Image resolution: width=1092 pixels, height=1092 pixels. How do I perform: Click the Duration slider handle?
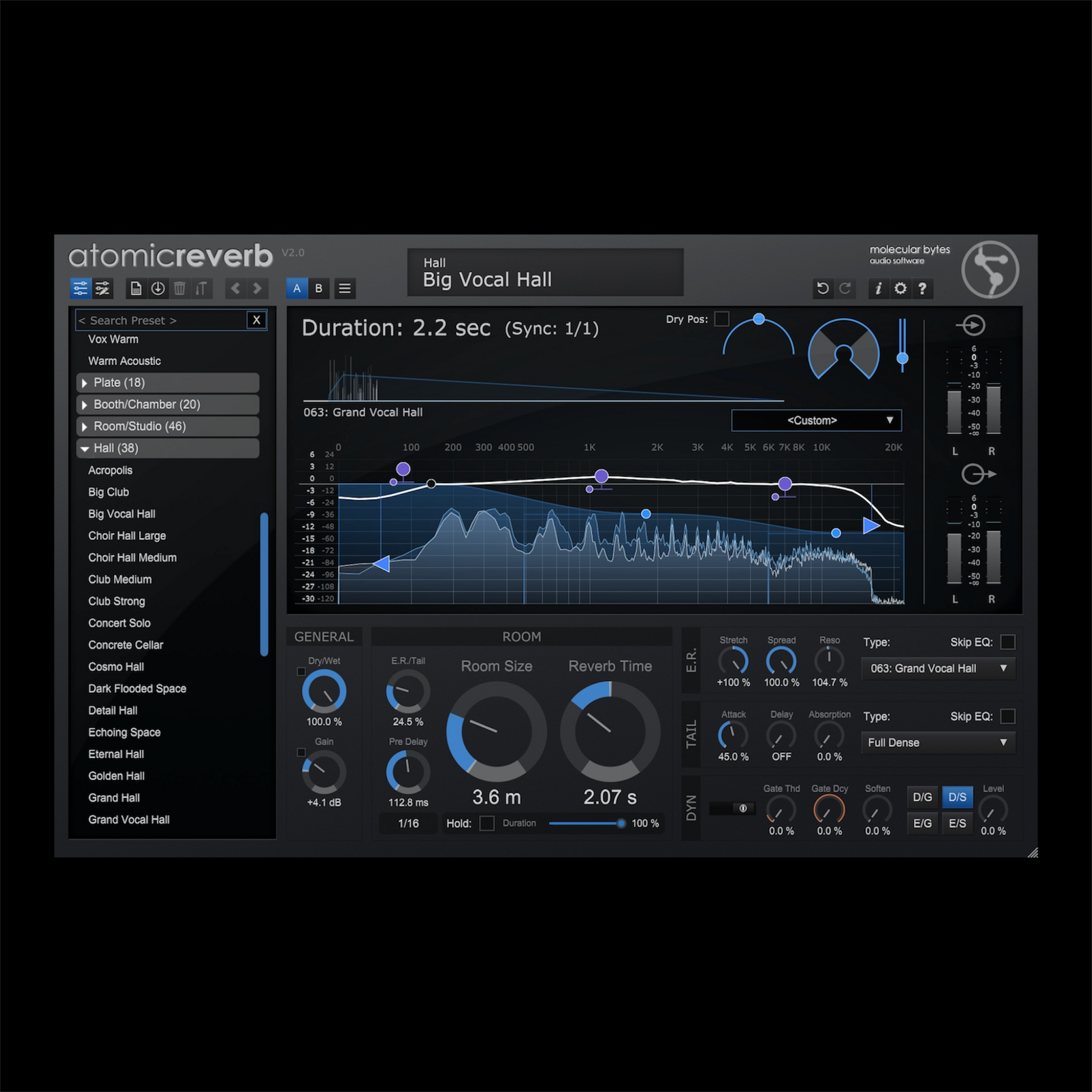tap(621, 823)
